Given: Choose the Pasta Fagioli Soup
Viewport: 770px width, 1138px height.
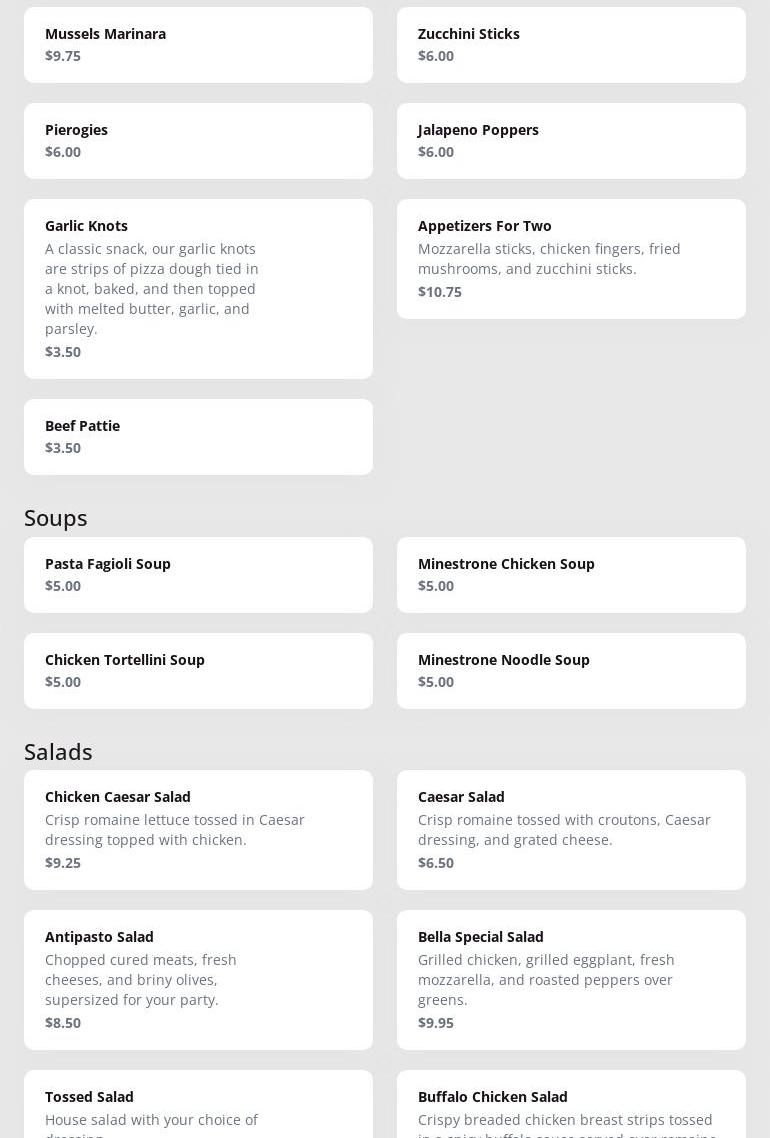Looking at the screenshot, I should [x=198, y=575].
